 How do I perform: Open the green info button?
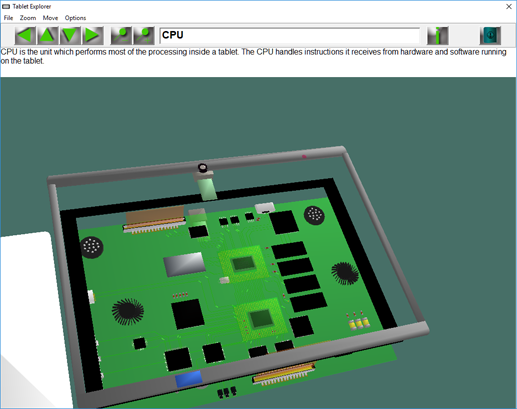438,35
